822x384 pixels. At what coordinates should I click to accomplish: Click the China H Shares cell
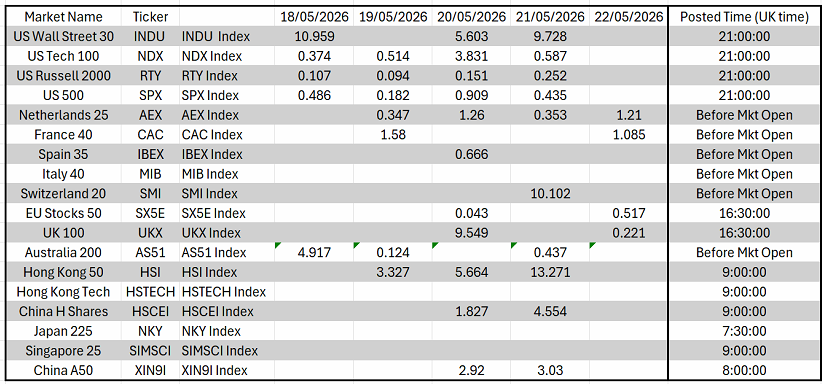click(x=63, y=312)
